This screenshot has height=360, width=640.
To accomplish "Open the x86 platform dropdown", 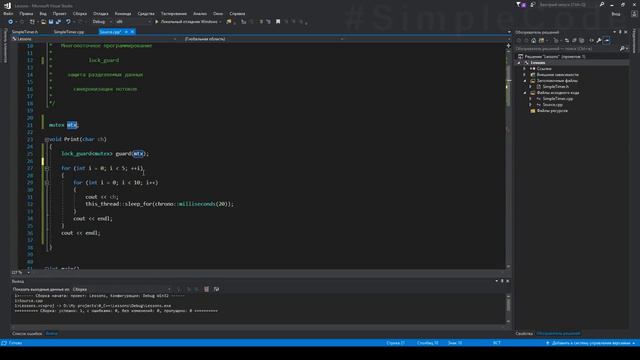I will click(133, 22).
